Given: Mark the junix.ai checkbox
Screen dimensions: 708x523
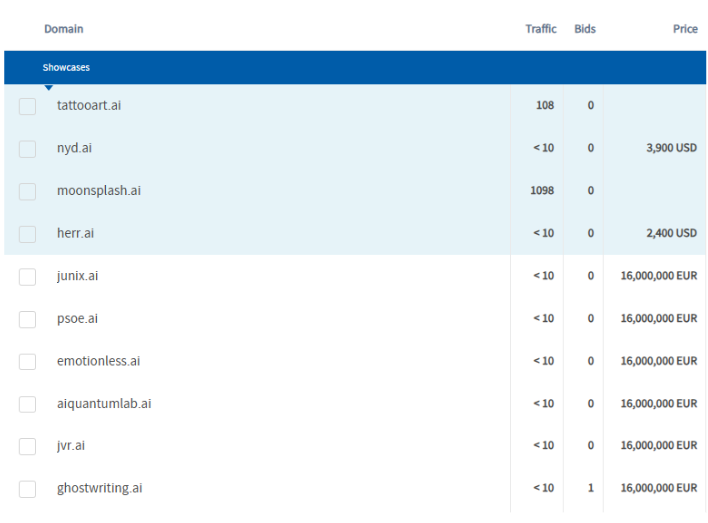Looking at the screenshot, I should [28, 277].
